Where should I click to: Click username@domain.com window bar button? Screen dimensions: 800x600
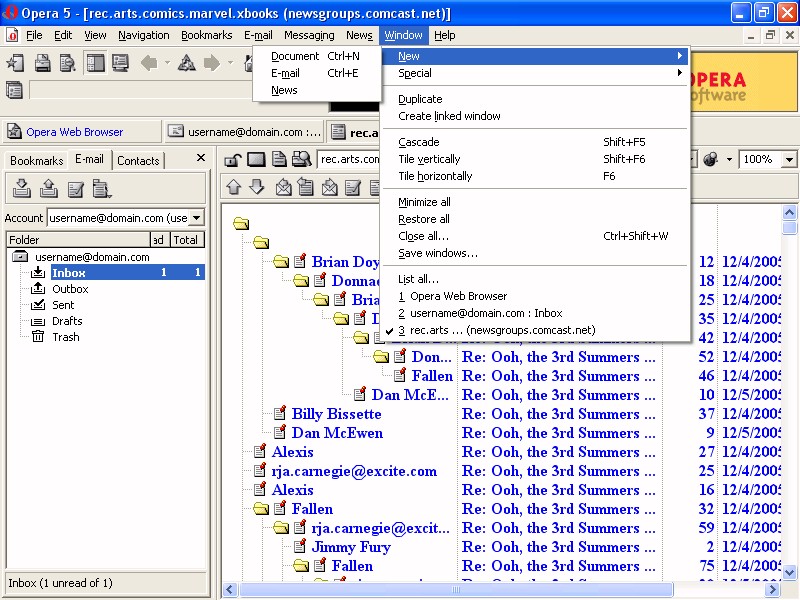click(x=246, y=132)
